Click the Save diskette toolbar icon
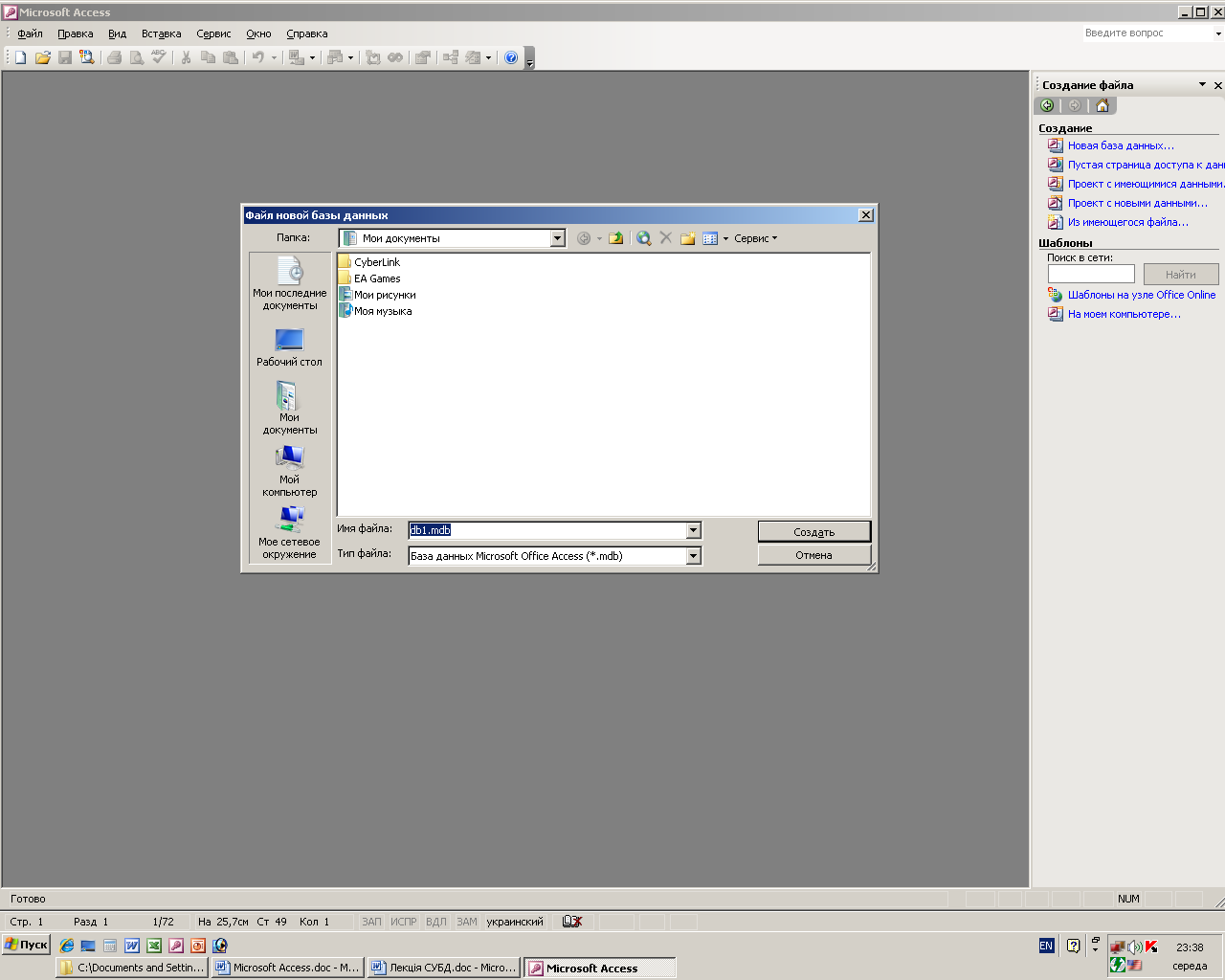The image size is (1225, 980). [65, 57]
